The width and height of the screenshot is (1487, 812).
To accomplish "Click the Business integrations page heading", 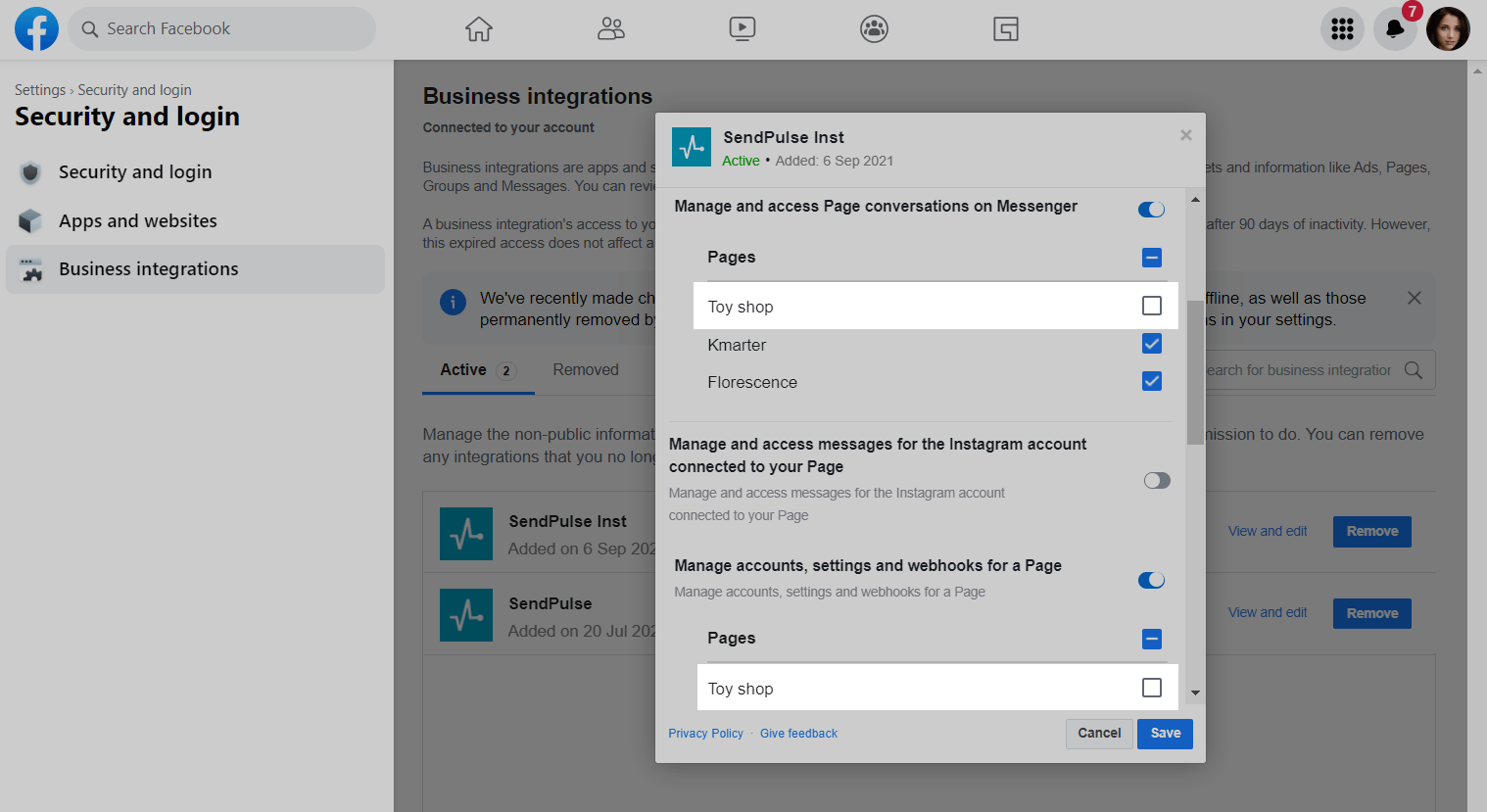I will click(x=538, y=96).
